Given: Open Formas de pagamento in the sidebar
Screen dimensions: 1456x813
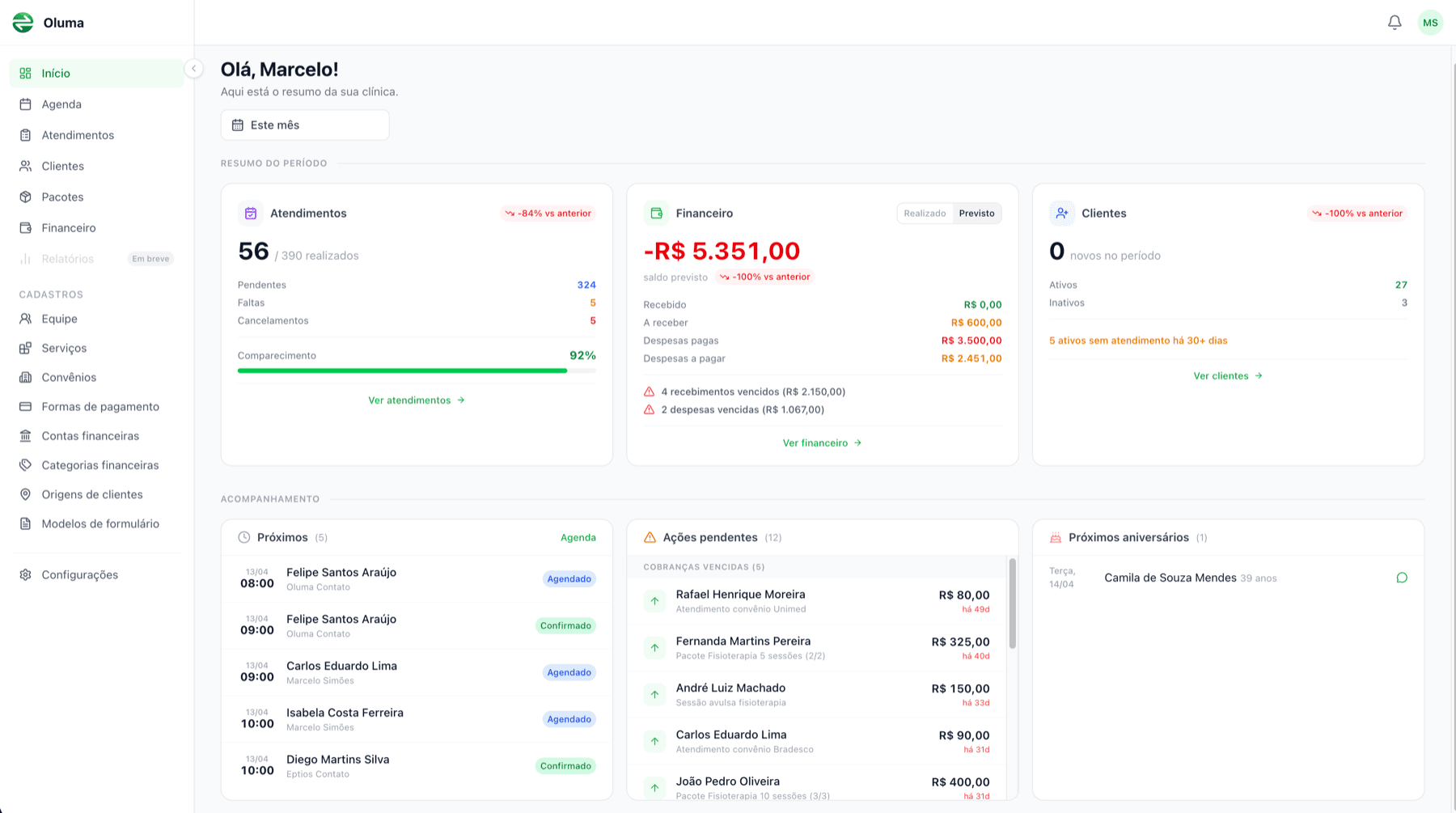Looking at the screenshot, I should tap(100, 407).
